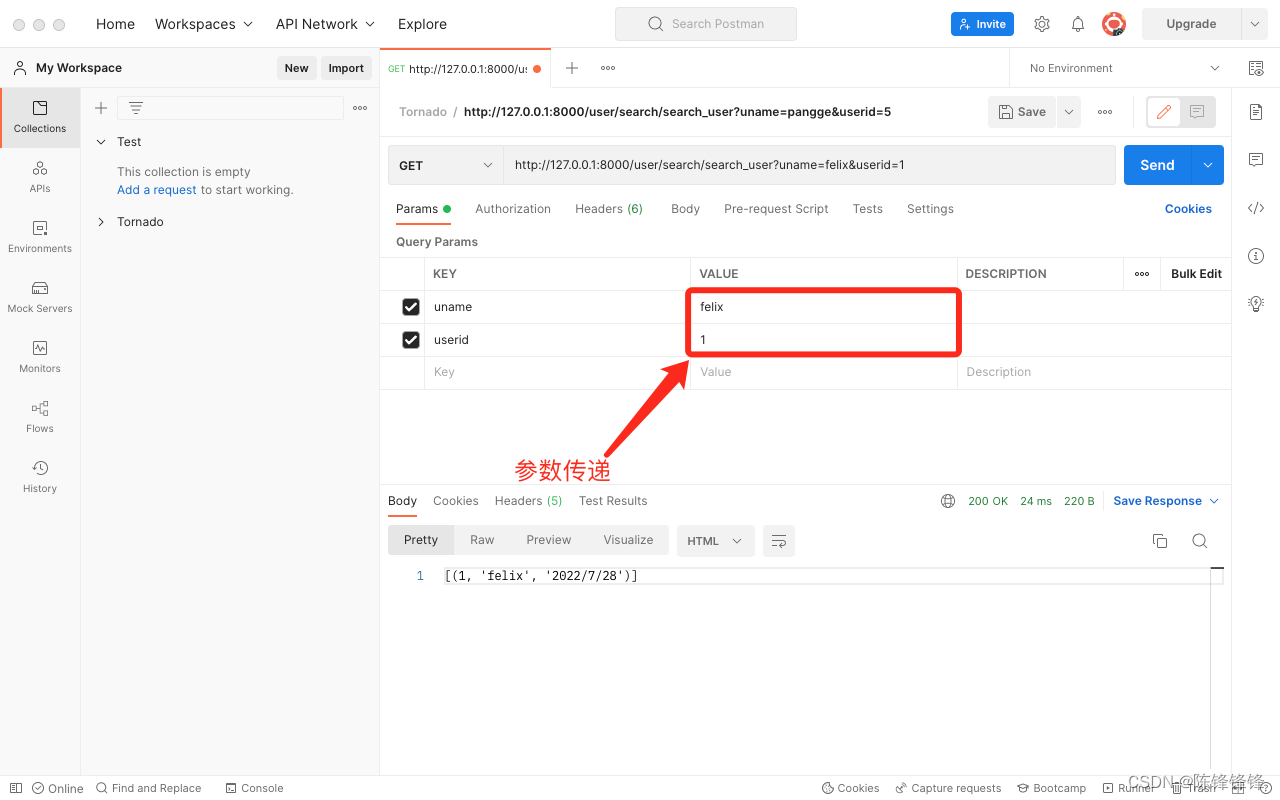Click the filter icon in collections search
This screenshot has width=1280, height=800.
coord(136,108)
